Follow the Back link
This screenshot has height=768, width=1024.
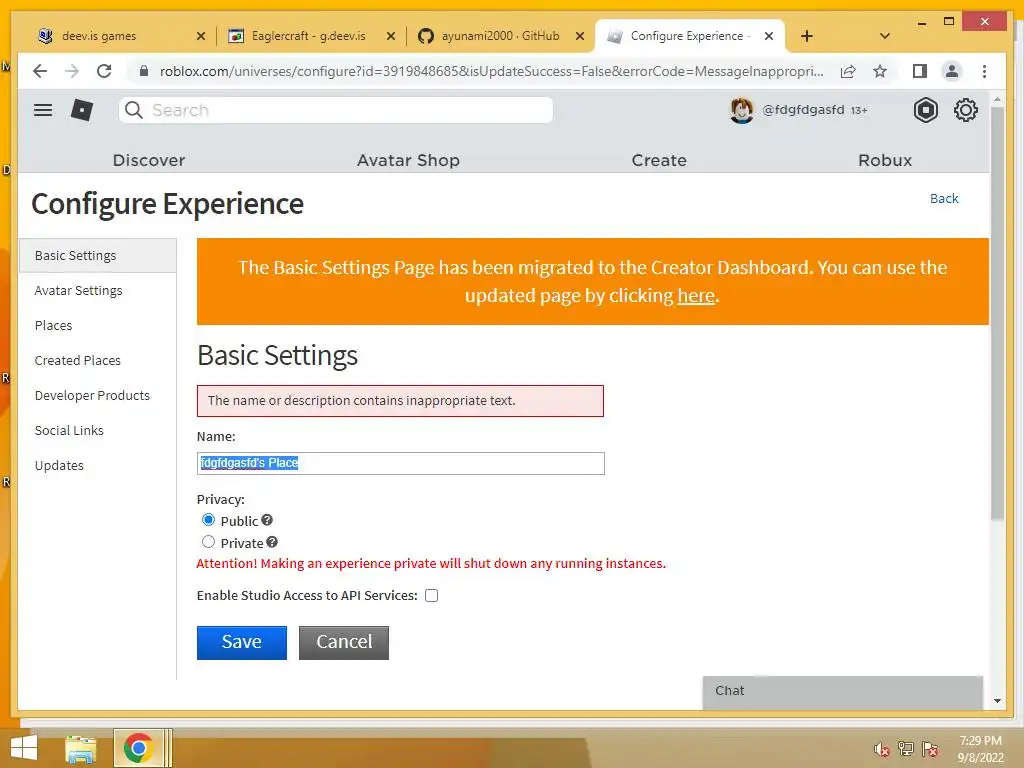pos(944,199)
